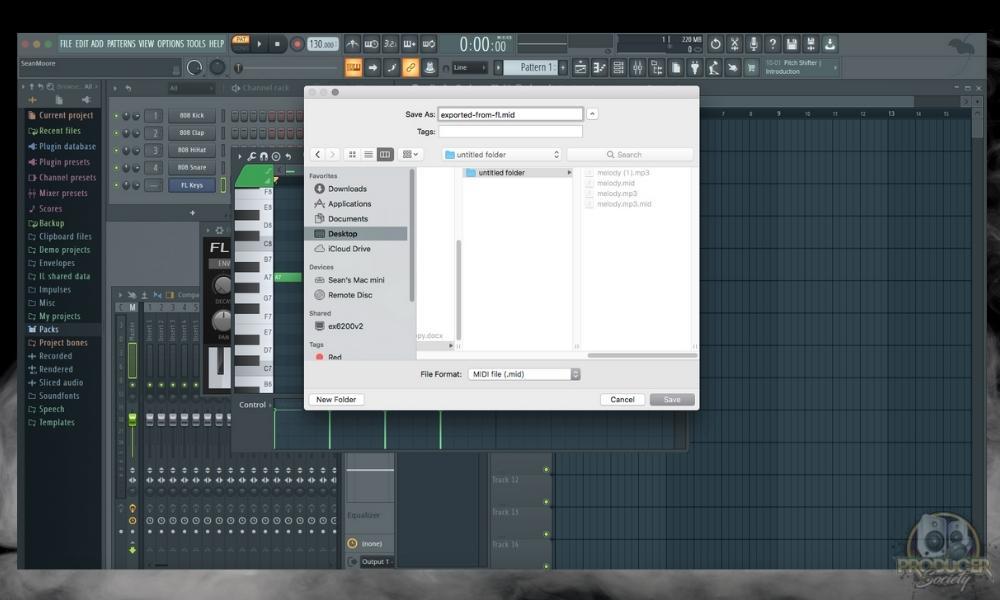The width and height of the screenshot is (1000, 600).
Task: Open the piano roll view icon
Action: [599, 68]
